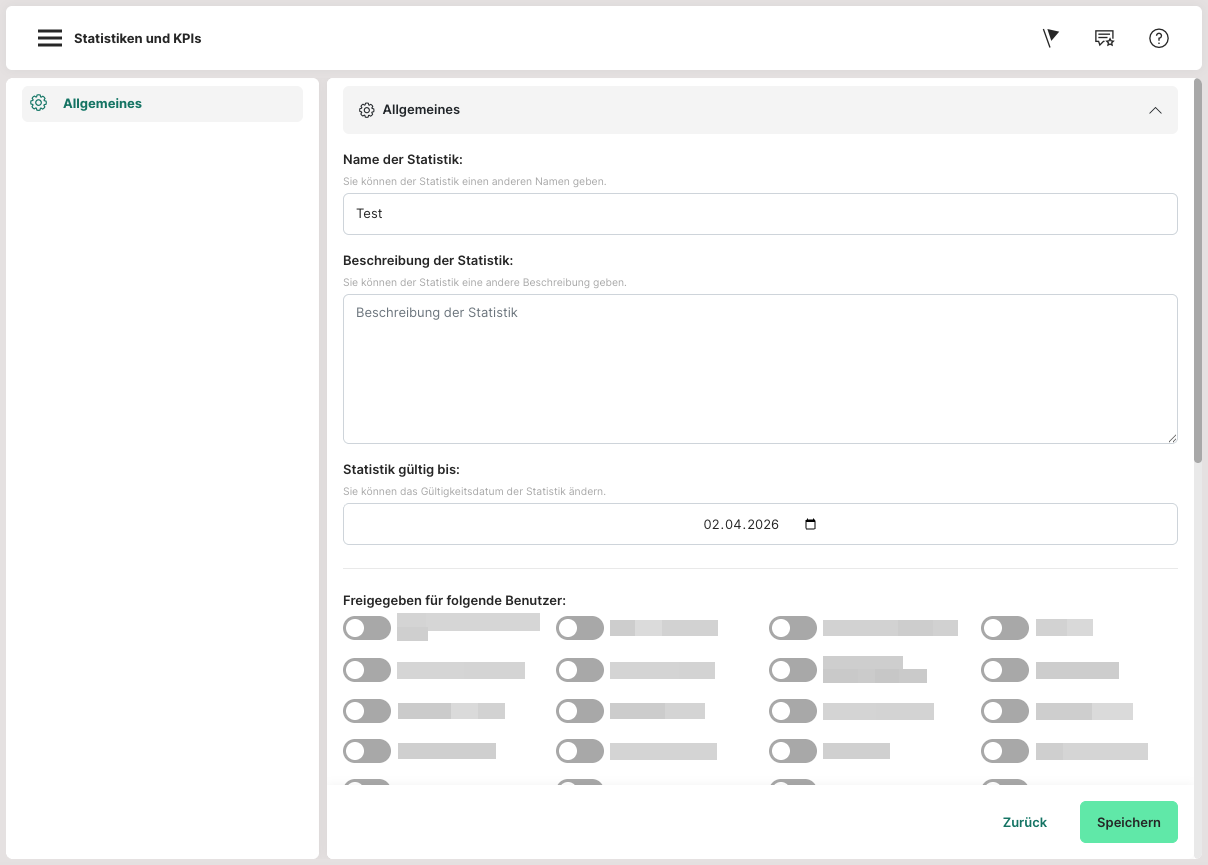Select Allgemeines in the left sidebar
The image size is (1208, 865).
102,103
